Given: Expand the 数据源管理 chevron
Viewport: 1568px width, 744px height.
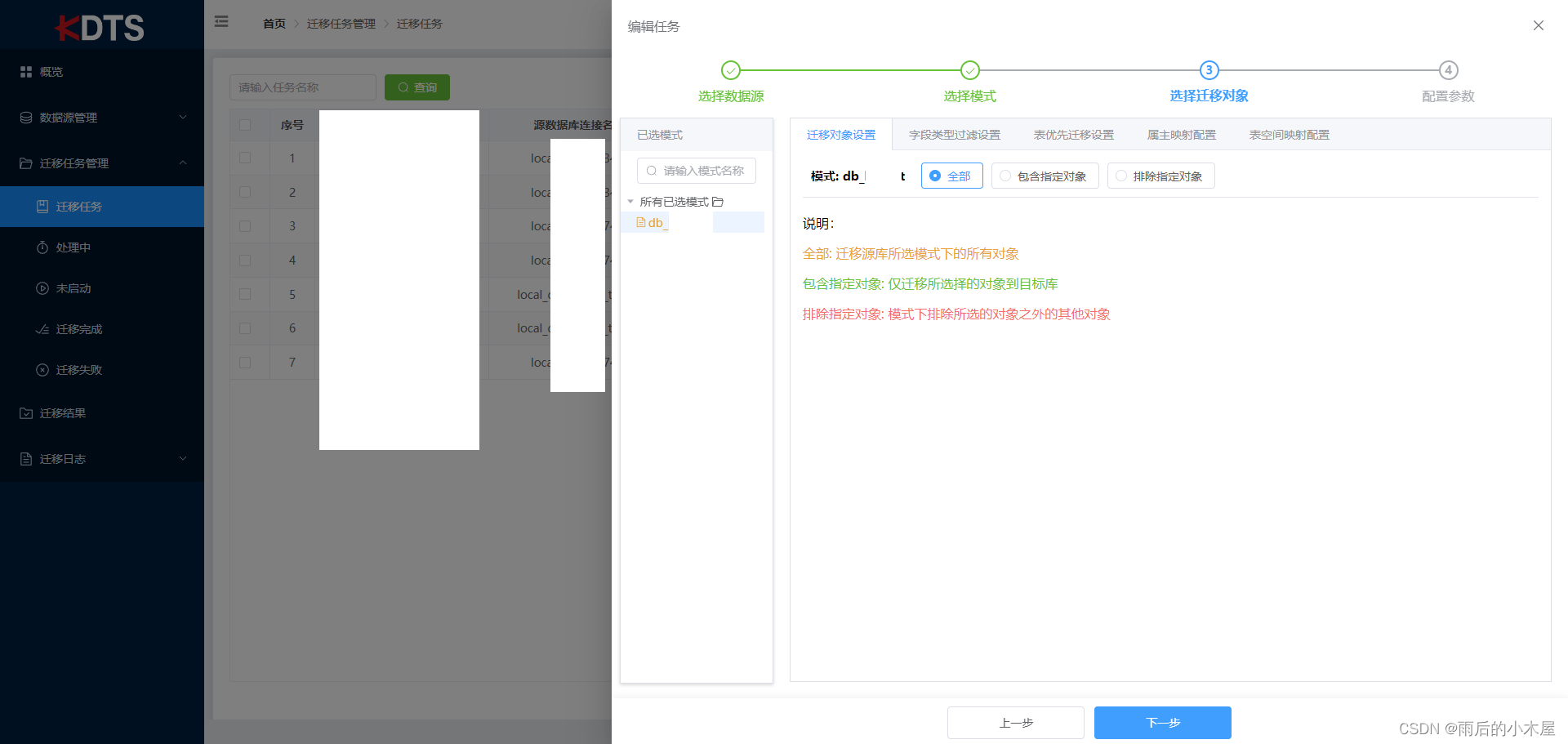Looking at the screenshot, I should (183, 118).
